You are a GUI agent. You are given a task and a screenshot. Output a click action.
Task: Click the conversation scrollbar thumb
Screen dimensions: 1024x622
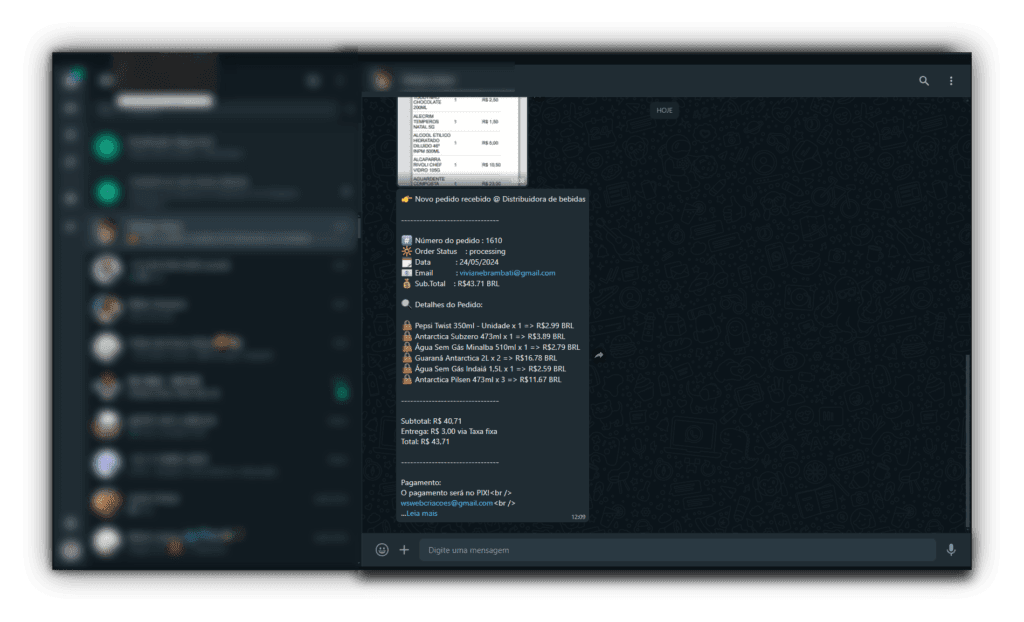[967, 440]
